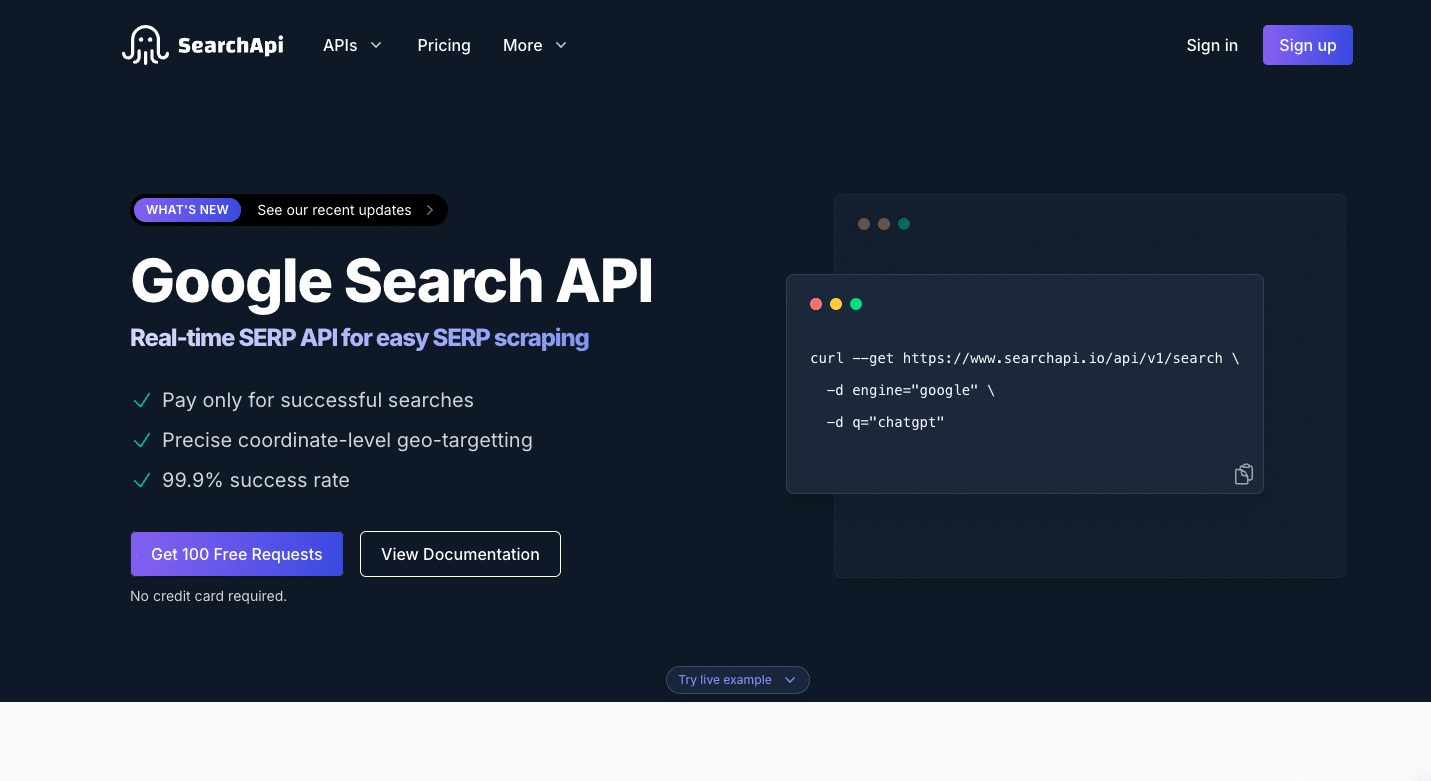Click the Sign up button
The height and width of the screenshot is (781, 1431).
[x=1307, y=45]
